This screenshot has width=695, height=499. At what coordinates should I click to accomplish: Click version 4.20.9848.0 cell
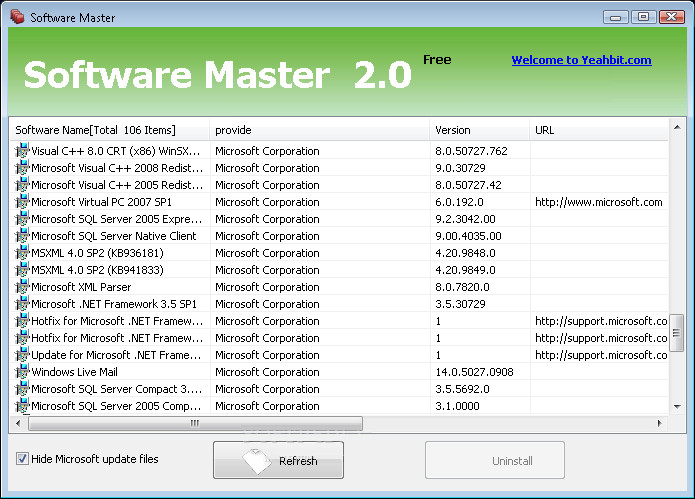[x=465, y=253]
